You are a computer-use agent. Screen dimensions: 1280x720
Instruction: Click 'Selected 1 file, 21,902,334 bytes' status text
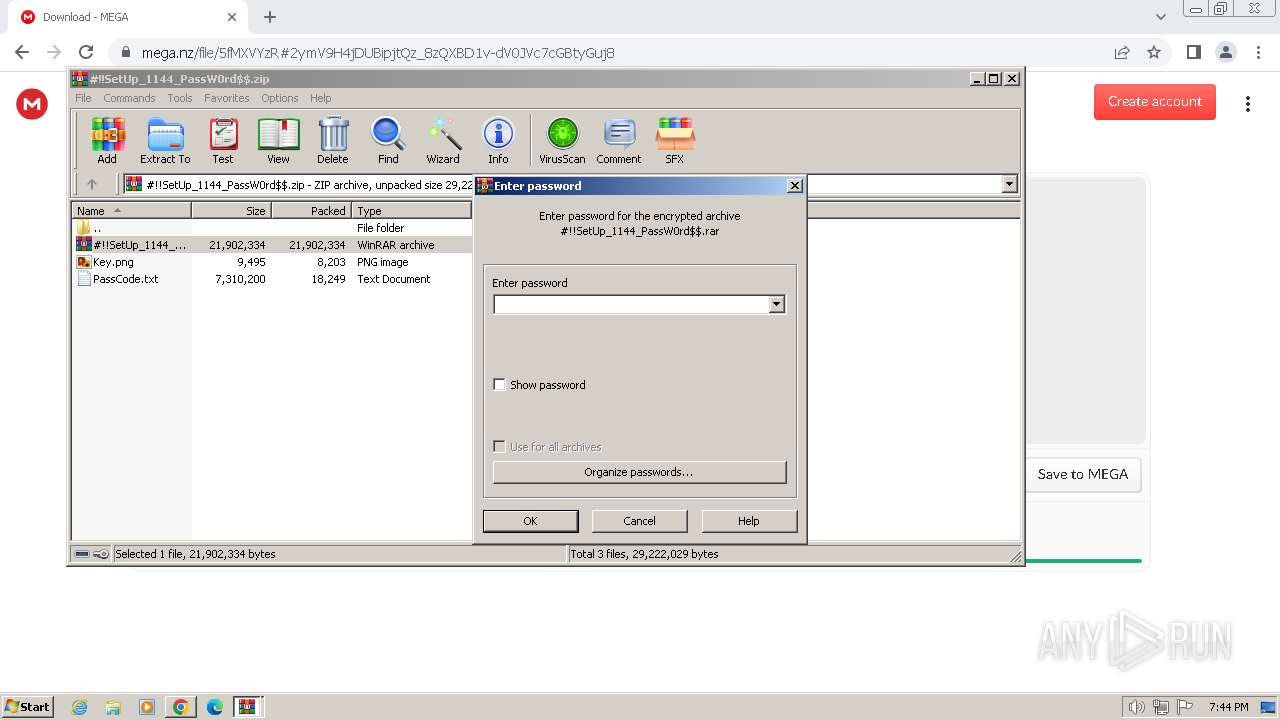(x=195, y=554)
